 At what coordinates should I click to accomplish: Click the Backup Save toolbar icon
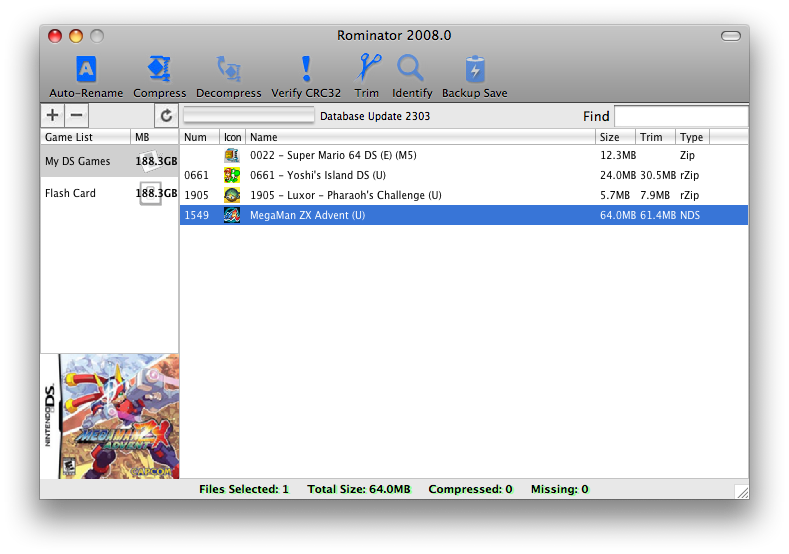tap(475, 69)
